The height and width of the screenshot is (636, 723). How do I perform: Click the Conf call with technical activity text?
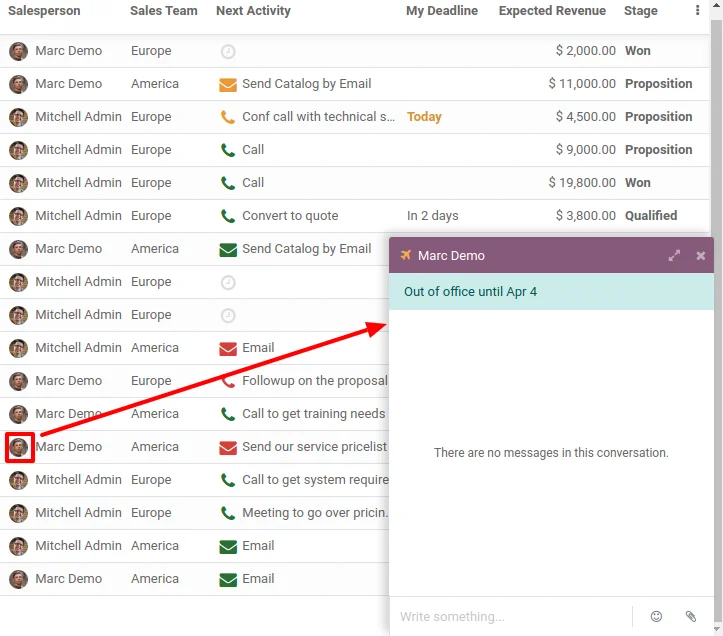[319, 117]
